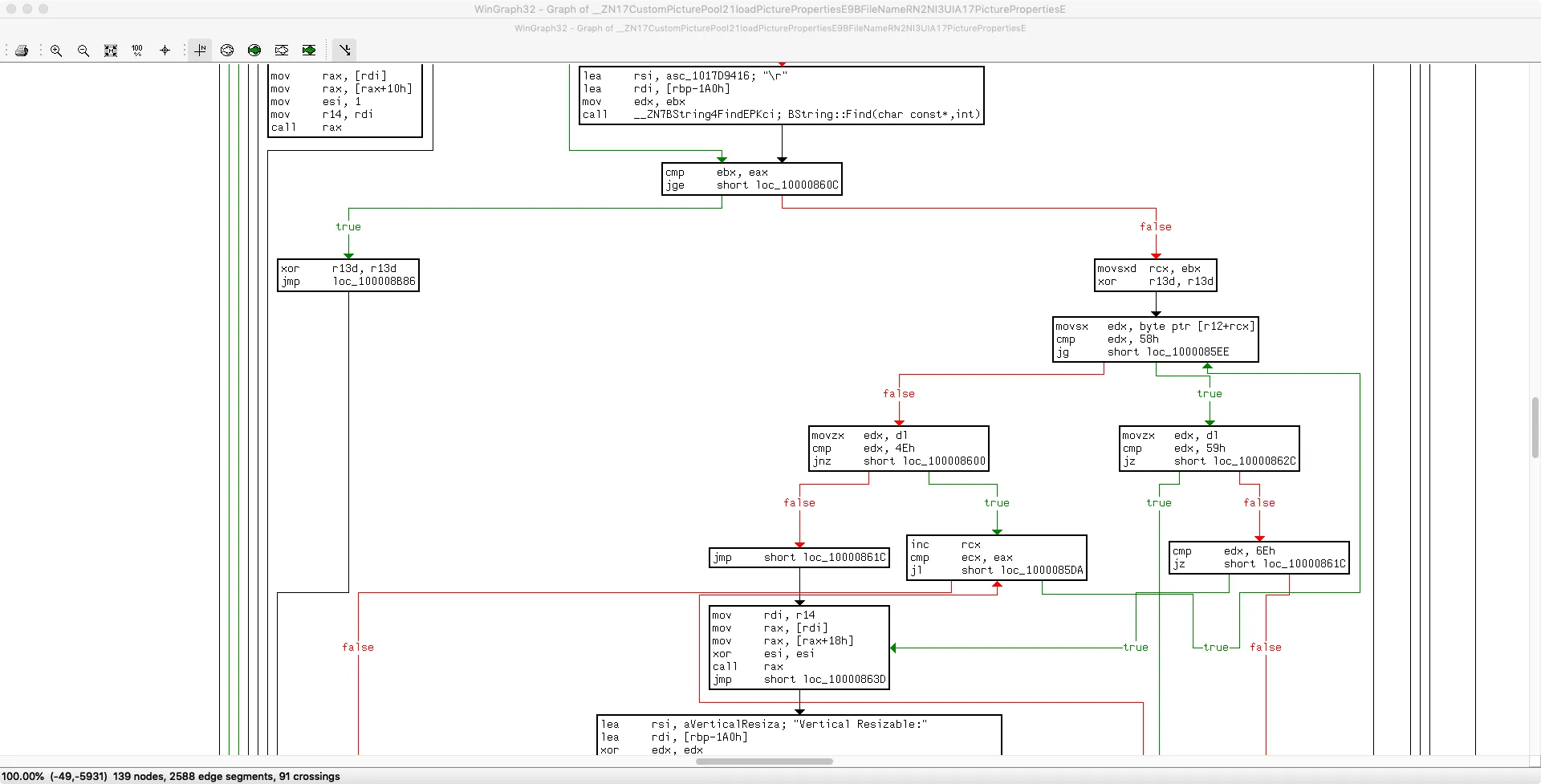Zoom out with the magnifier minus icon

(x=83, y=51)
